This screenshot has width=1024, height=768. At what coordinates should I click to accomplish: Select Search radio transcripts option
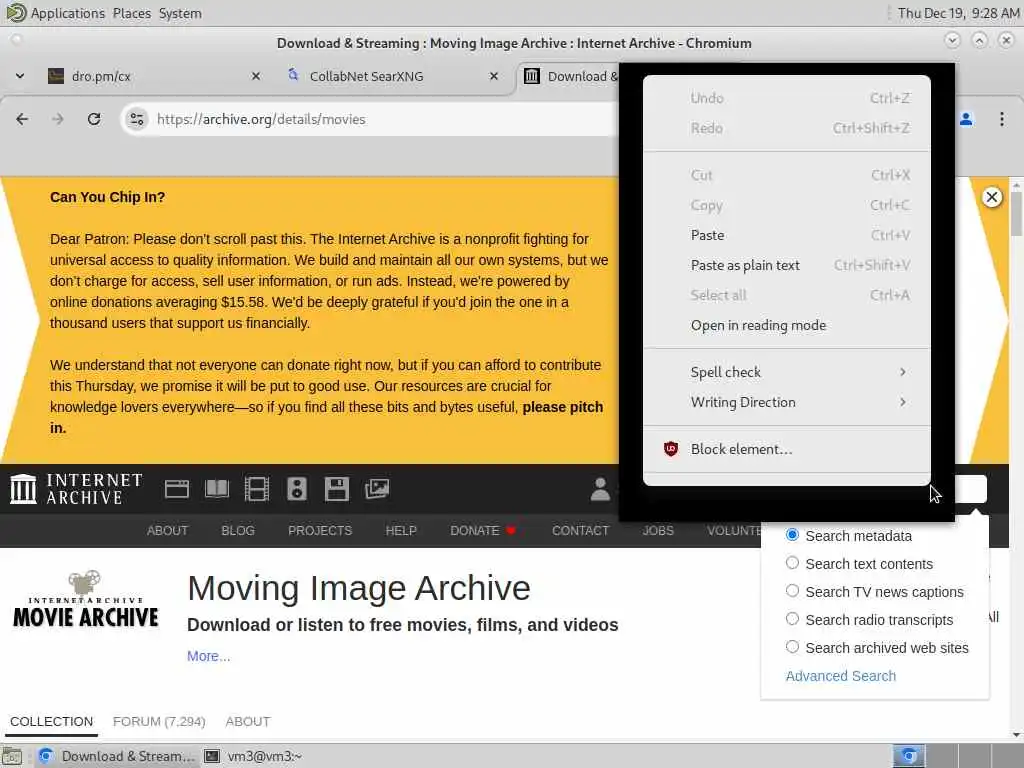[x=792, y=618]
